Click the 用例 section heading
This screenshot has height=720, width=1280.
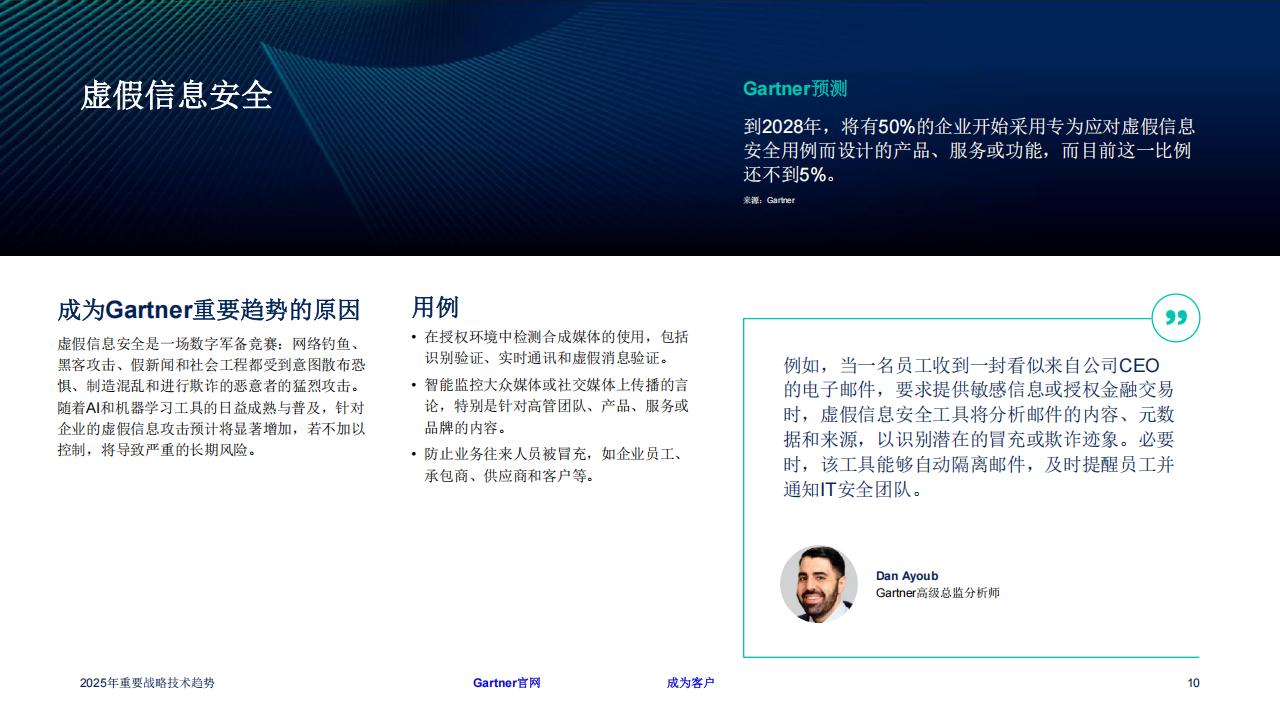click(435, 306)
